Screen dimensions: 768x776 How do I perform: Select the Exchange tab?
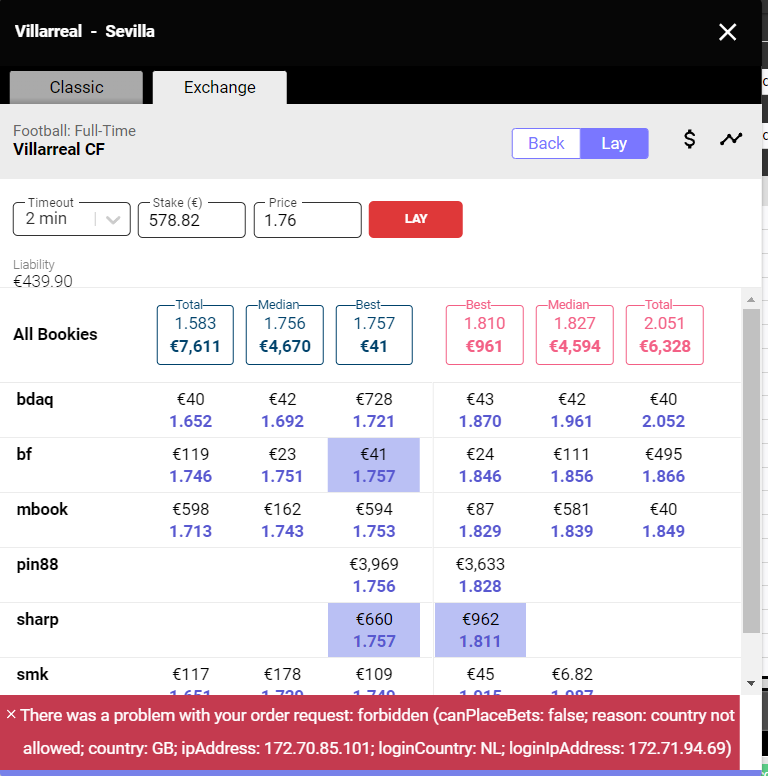[x=219, y=87]
